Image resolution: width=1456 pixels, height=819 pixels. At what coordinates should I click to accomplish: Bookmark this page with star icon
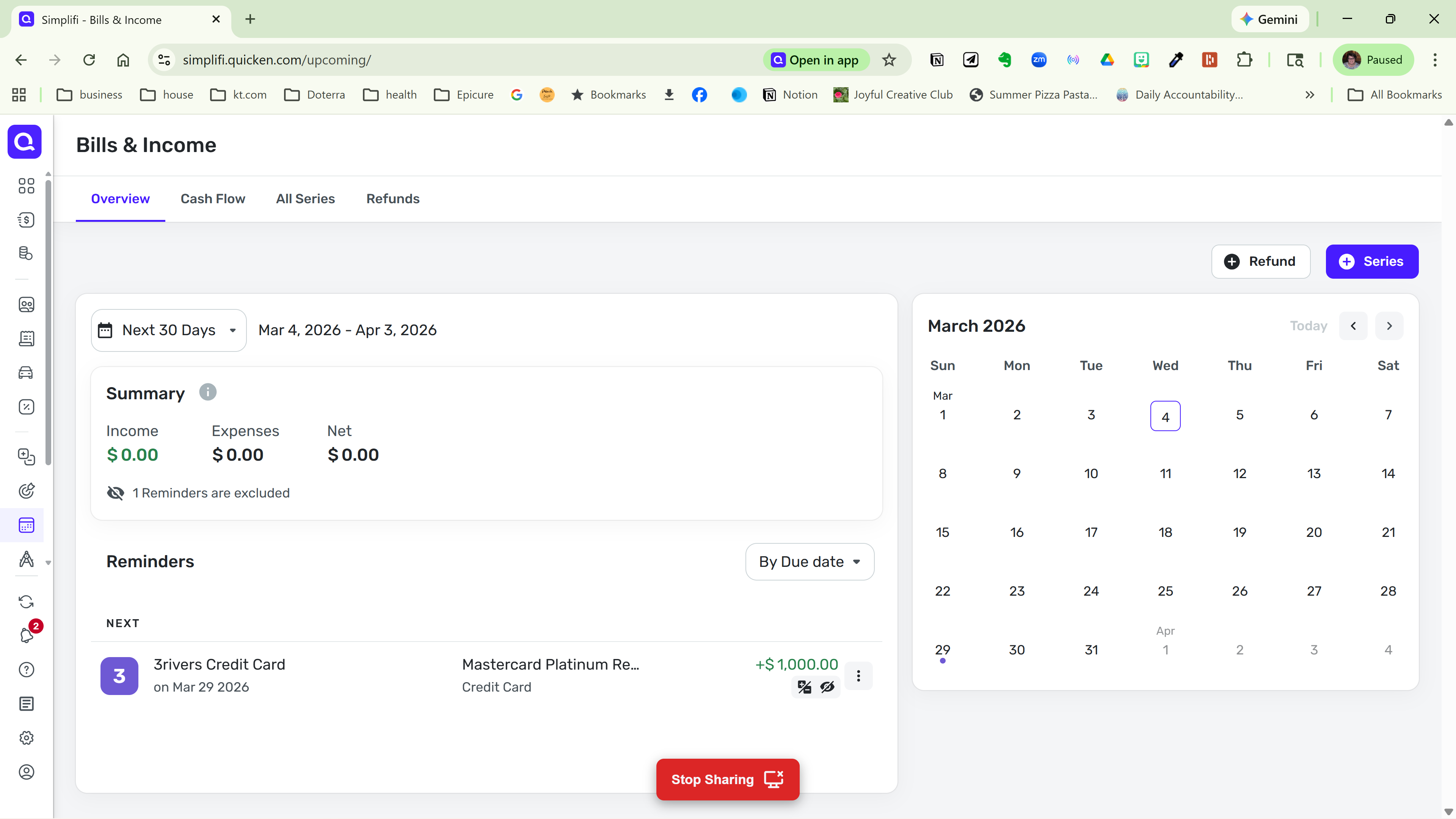coord(889,60)
